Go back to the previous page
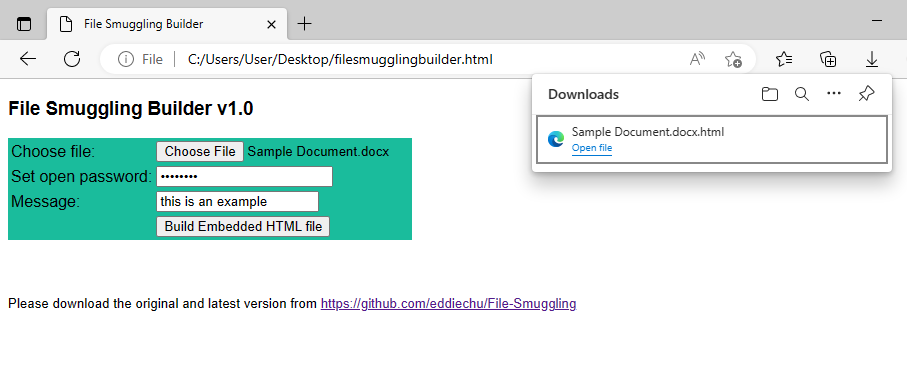The width and height of the screenshot is (907, 388). (28, 59)
